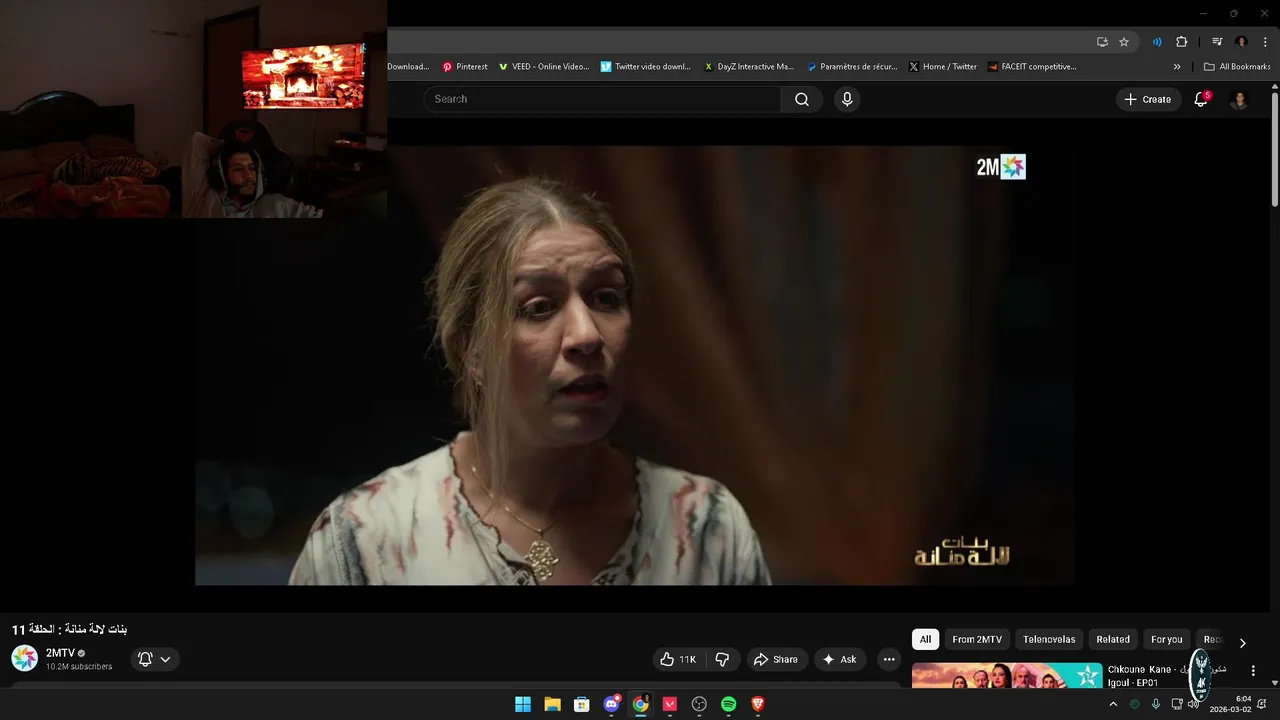Open the Chkoune Kane Igoul EP01 thumbnail
The height and width of the screenshot is (720, 1280).
(1007, 676)
